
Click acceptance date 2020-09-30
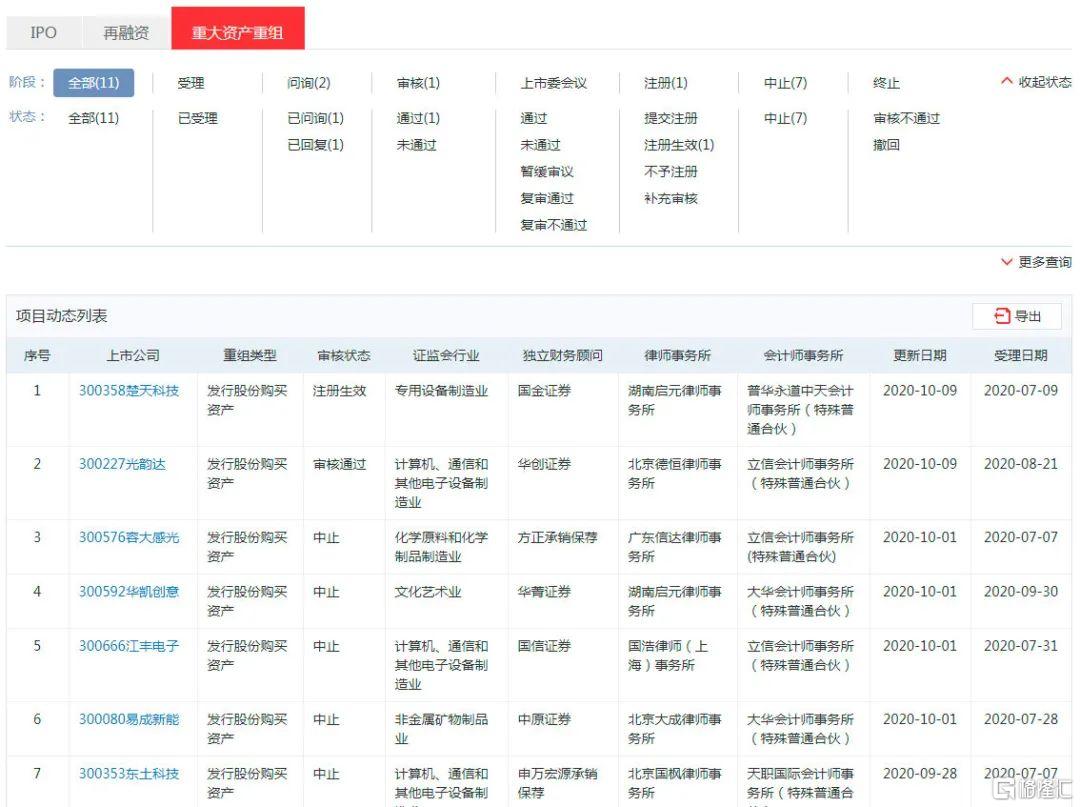[x=1021, y=591]
